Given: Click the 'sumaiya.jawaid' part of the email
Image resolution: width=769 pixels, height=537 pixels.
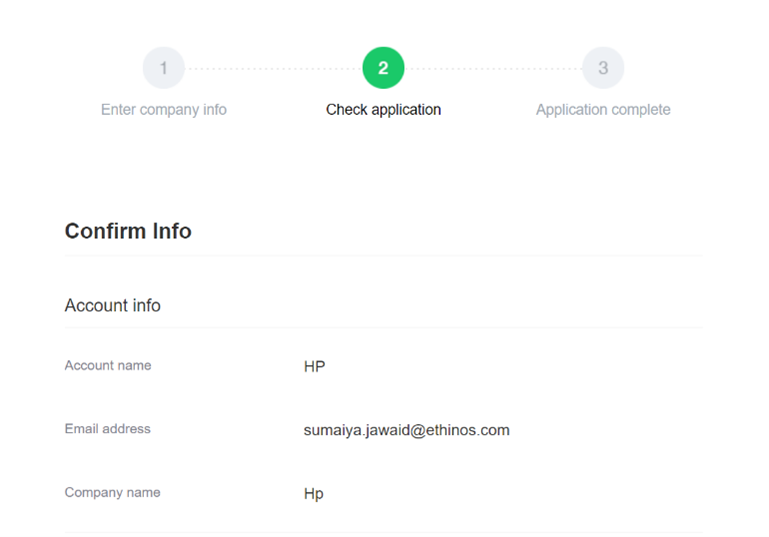Looking at the screenshot, I should [350, 430].
